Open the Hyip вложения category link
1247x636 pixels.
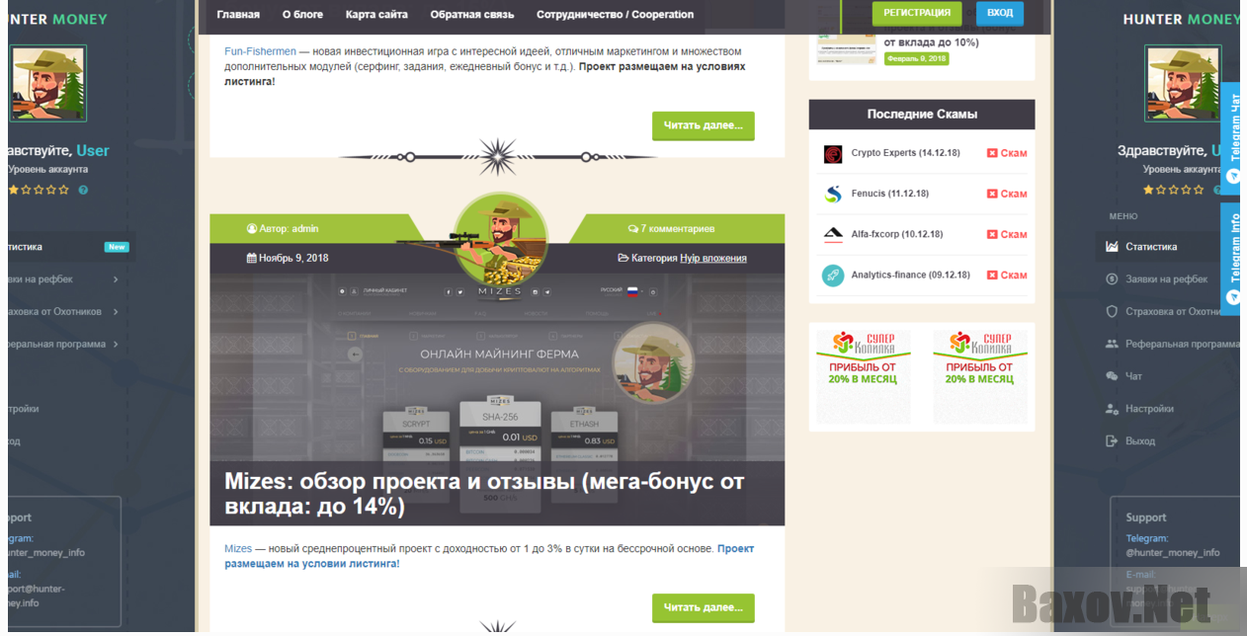pos(713,258)
